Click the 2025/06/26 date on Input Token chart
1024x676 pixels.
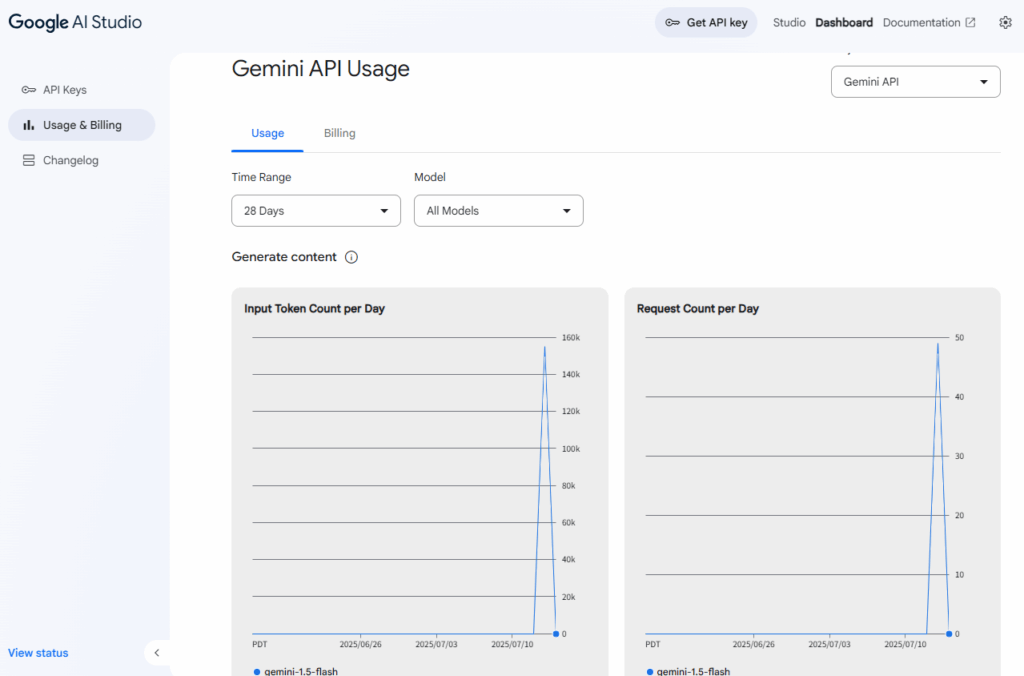[x=360, y=645]
